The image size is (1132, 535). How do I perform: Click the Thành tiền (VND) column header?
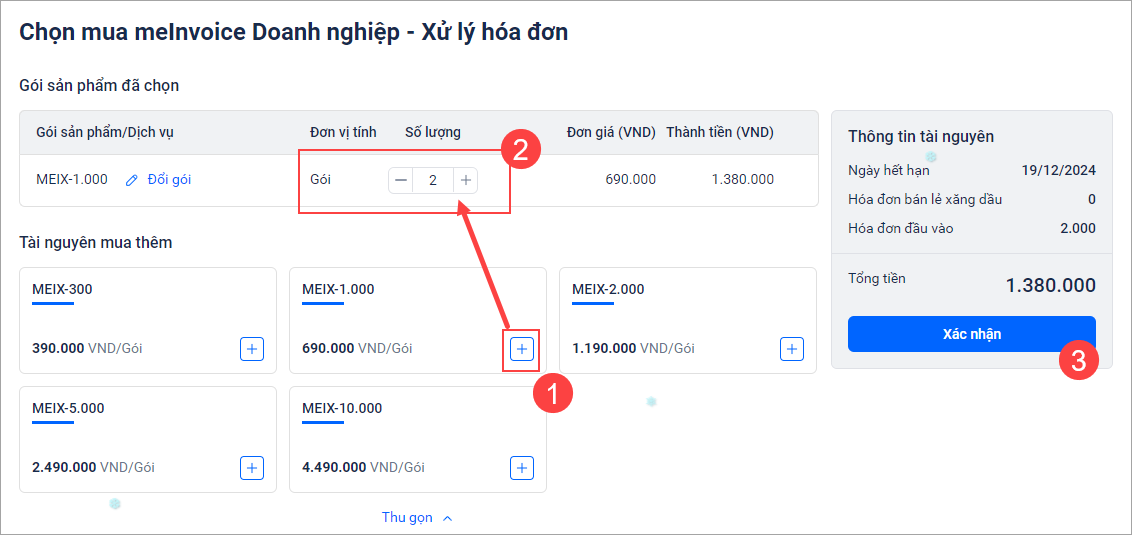720,132
